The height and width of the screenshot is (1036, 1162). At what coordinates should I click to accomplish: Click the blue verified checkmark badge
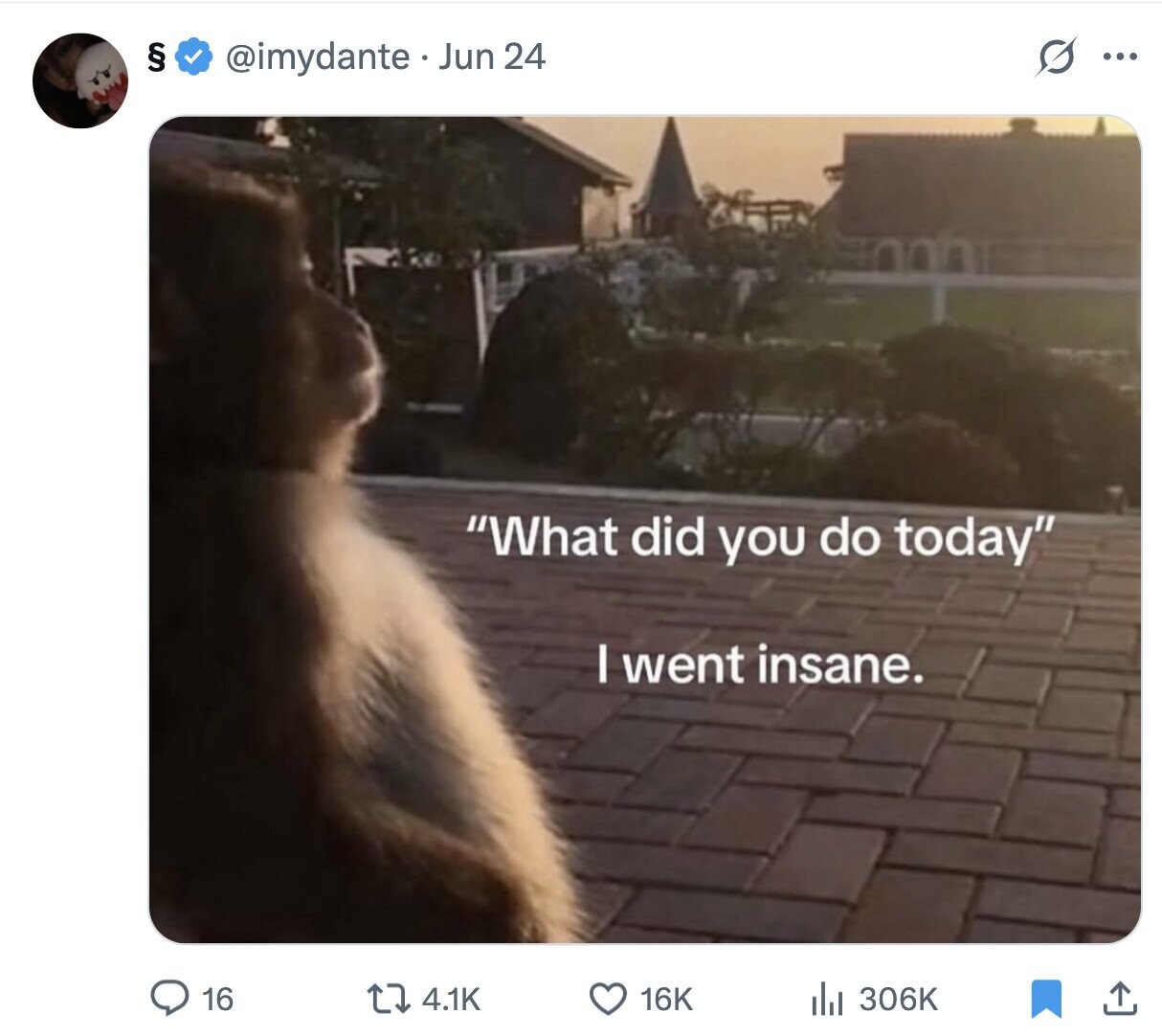pos(195,57)
